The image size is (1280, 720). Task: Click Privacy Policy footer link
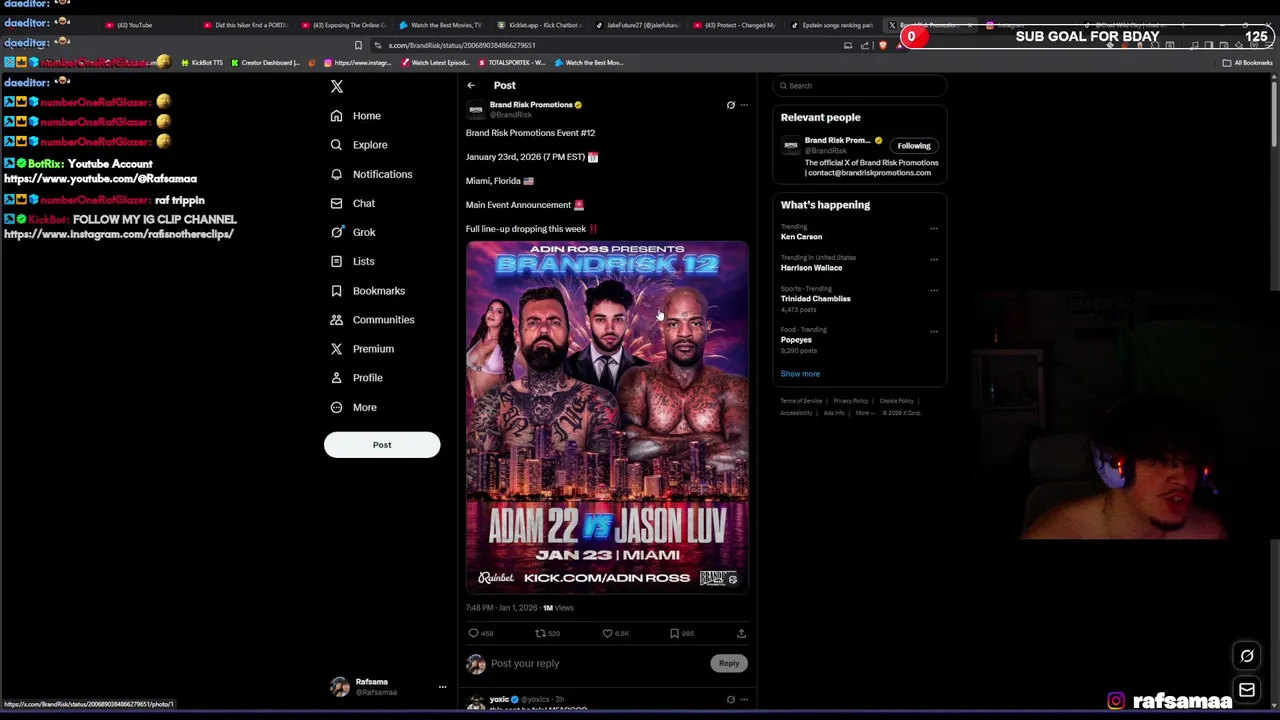tap(851, 401)
